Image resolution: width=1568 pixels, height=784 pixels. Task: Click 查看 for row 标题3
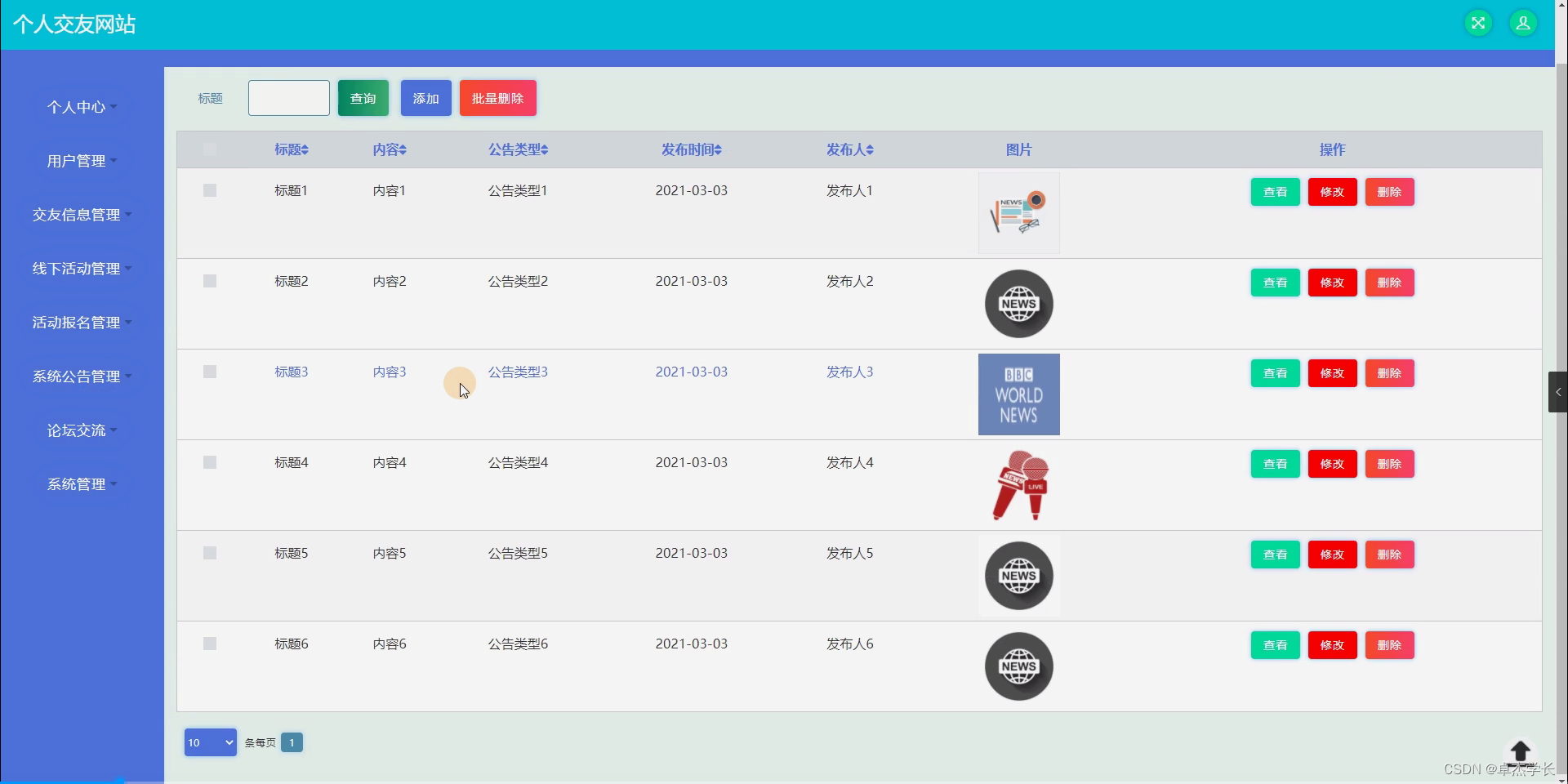click(1276, 373)
